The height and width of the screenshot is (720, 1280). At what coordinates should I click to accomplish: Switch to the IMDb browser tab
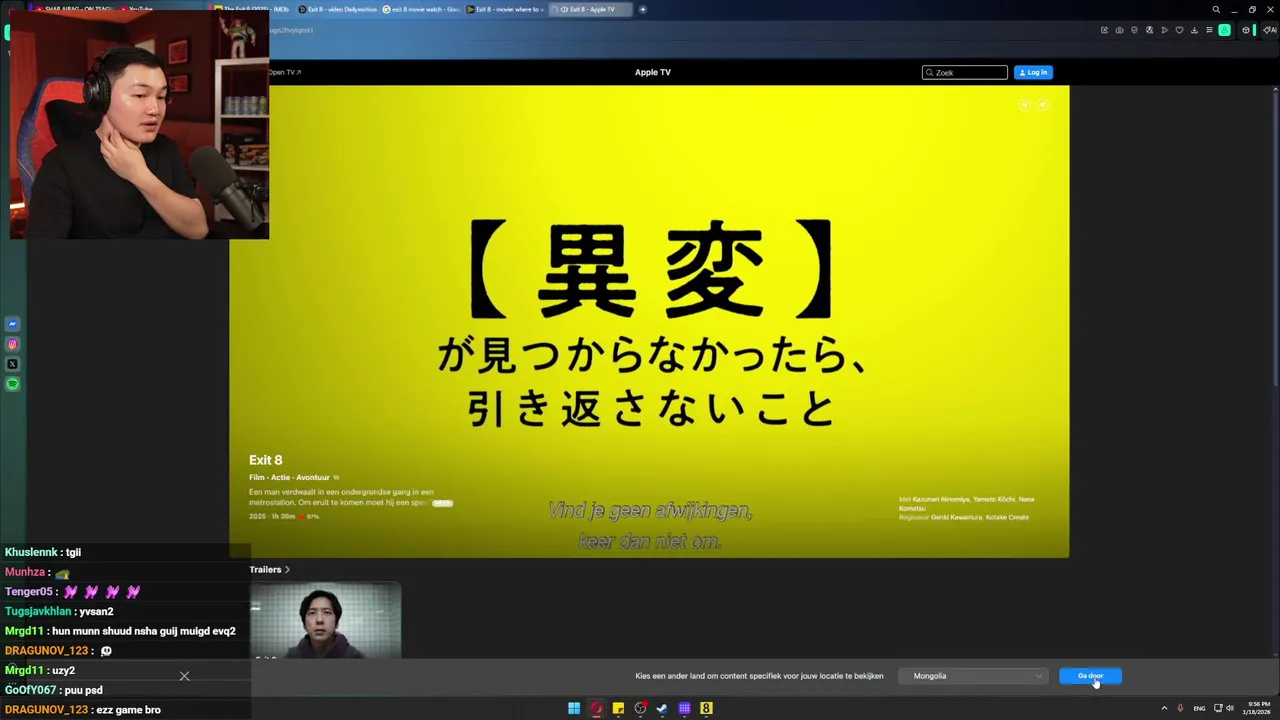coord(252,9)
